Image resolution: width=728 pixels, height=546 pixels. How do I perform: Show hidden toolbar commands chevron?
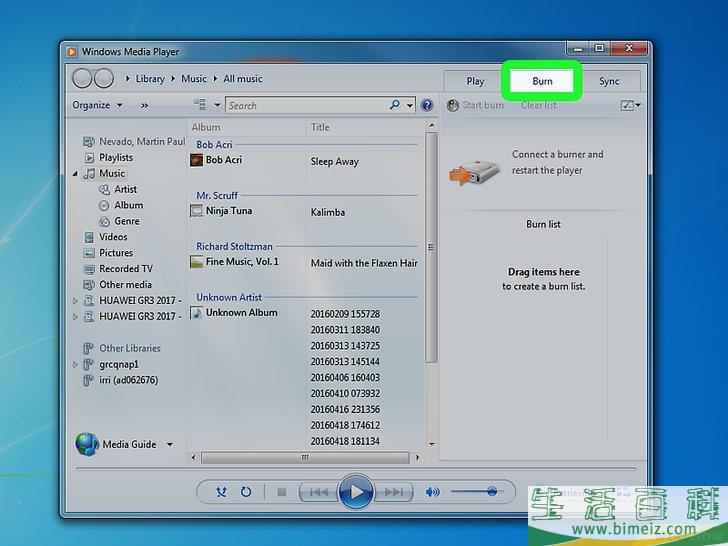click(x=144, y=105)
